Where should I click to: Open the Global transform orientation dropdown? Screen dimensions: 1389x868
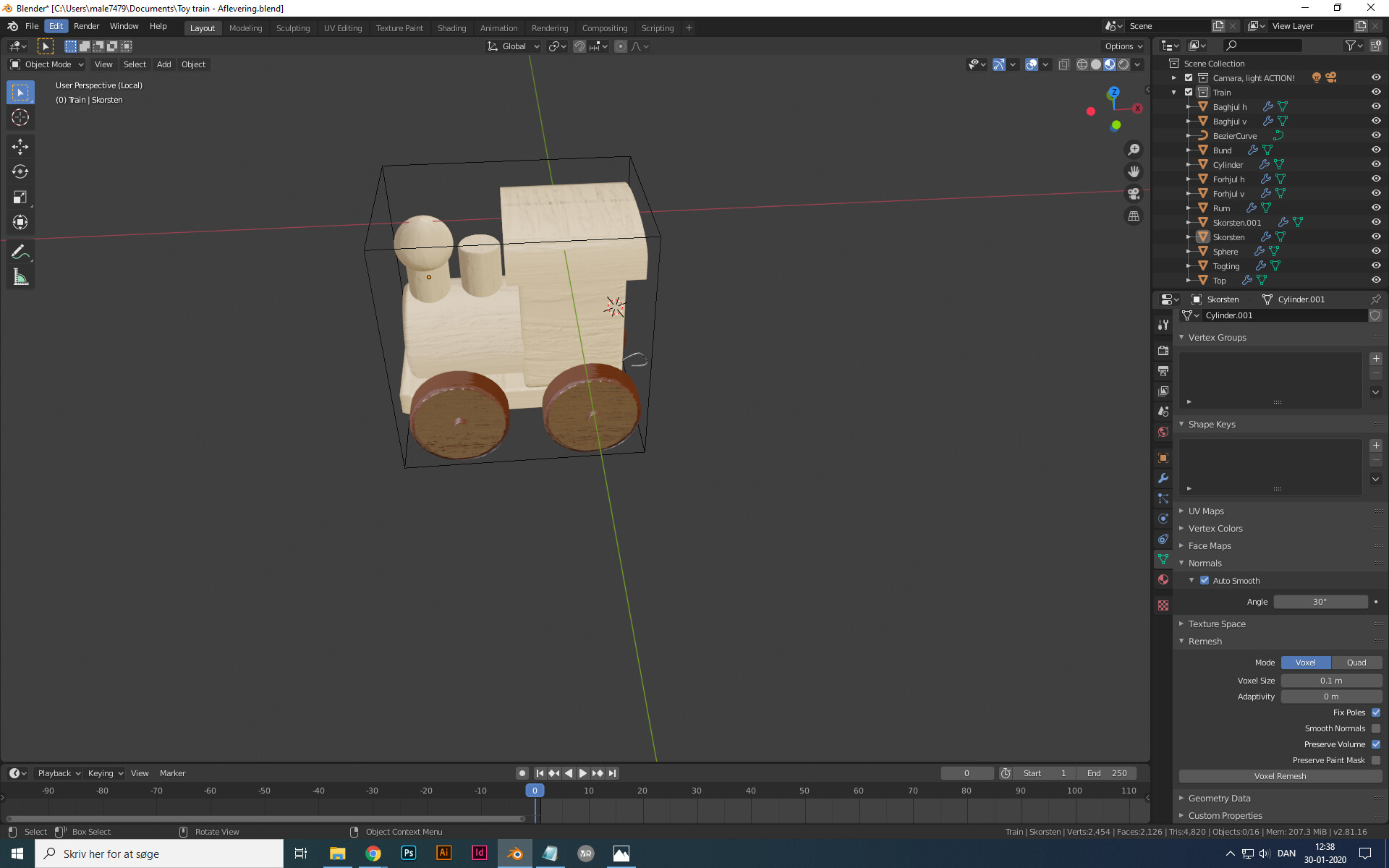513,46
